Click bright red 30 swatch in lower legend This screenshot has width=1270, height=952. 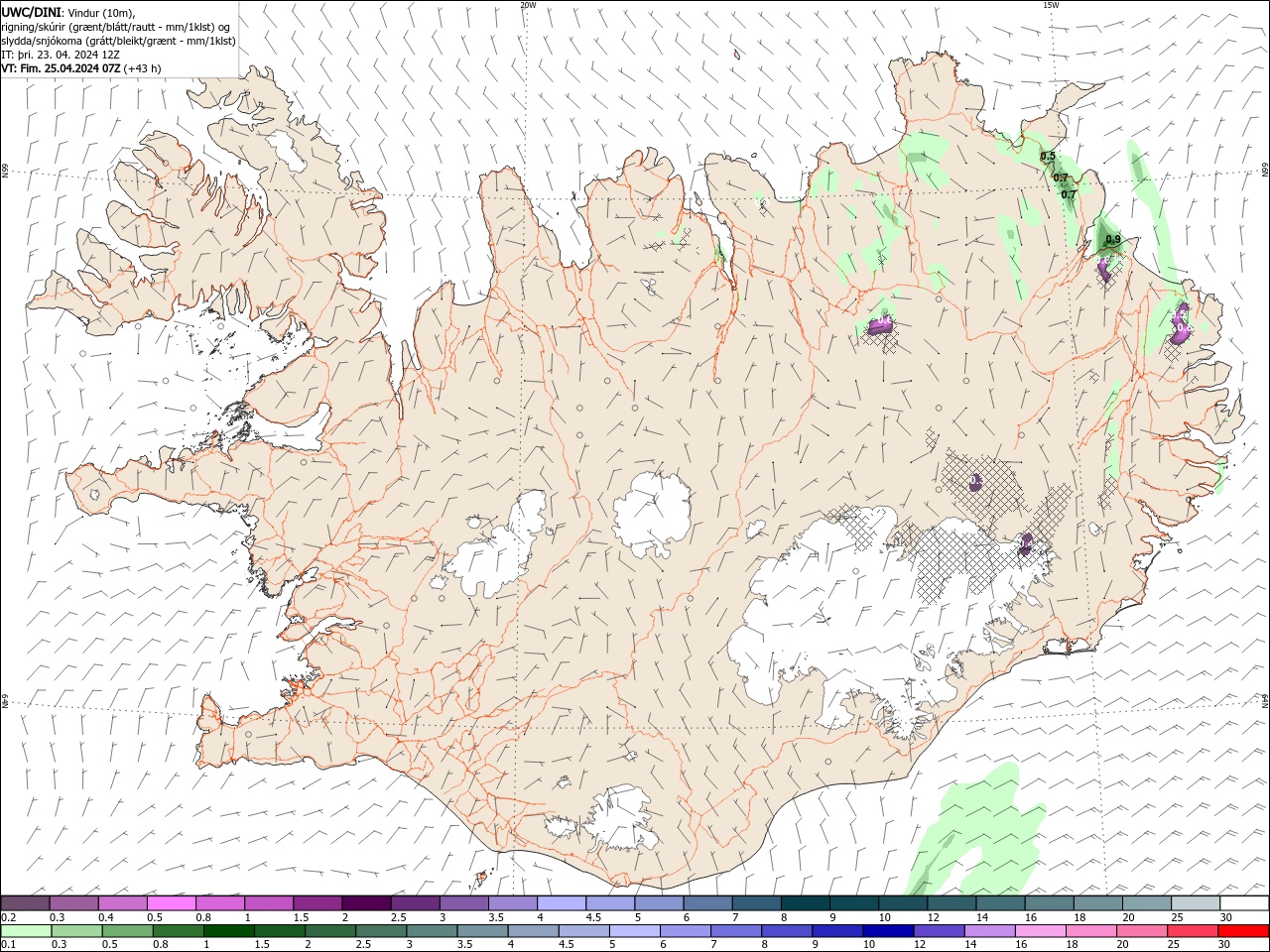1243,931
